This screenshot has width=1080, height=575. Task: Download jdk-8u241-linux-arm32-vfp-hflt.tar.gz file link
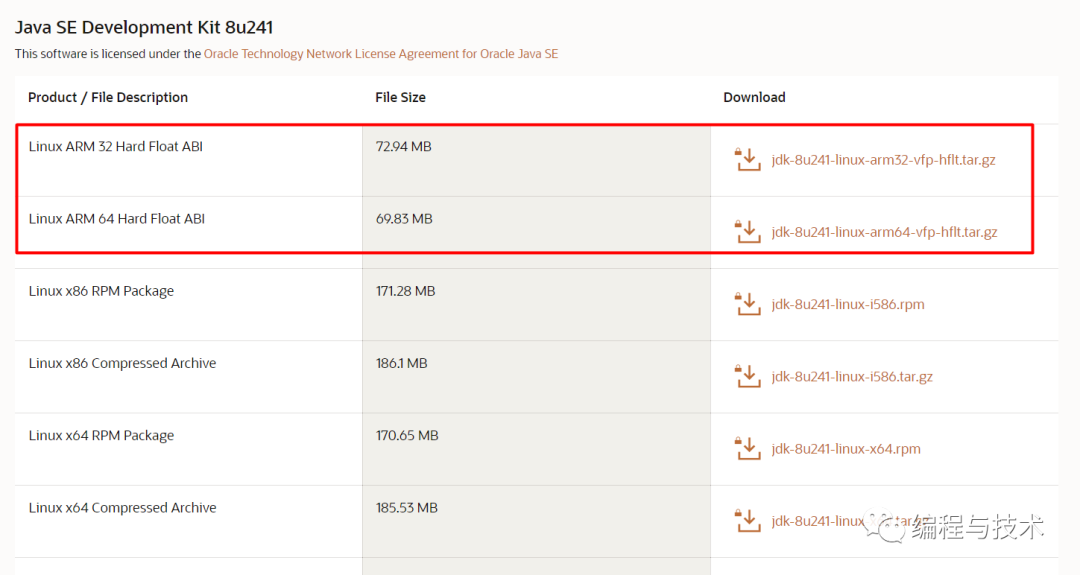[884, 160]
